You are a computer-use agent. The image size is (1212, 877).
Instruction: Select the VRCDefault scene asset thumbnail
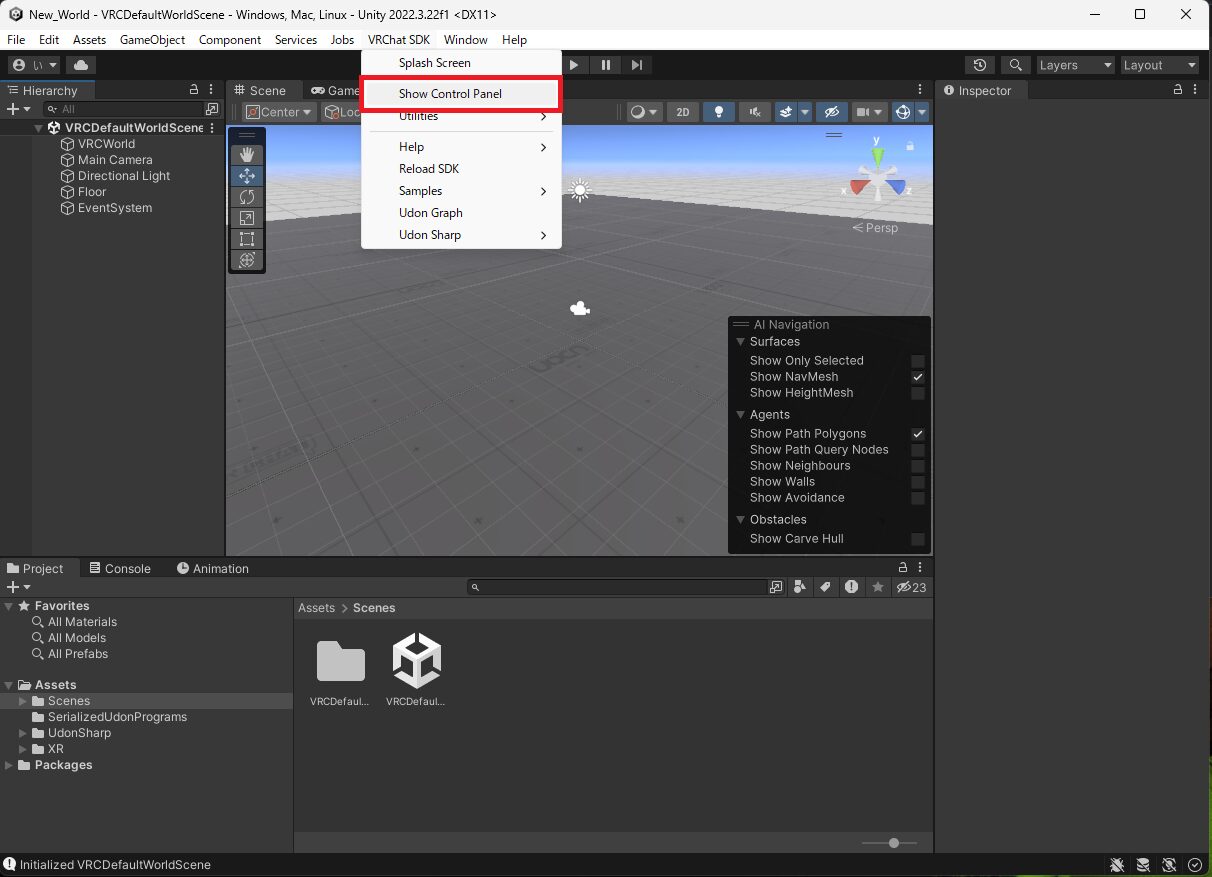click(x=415, y=660)
